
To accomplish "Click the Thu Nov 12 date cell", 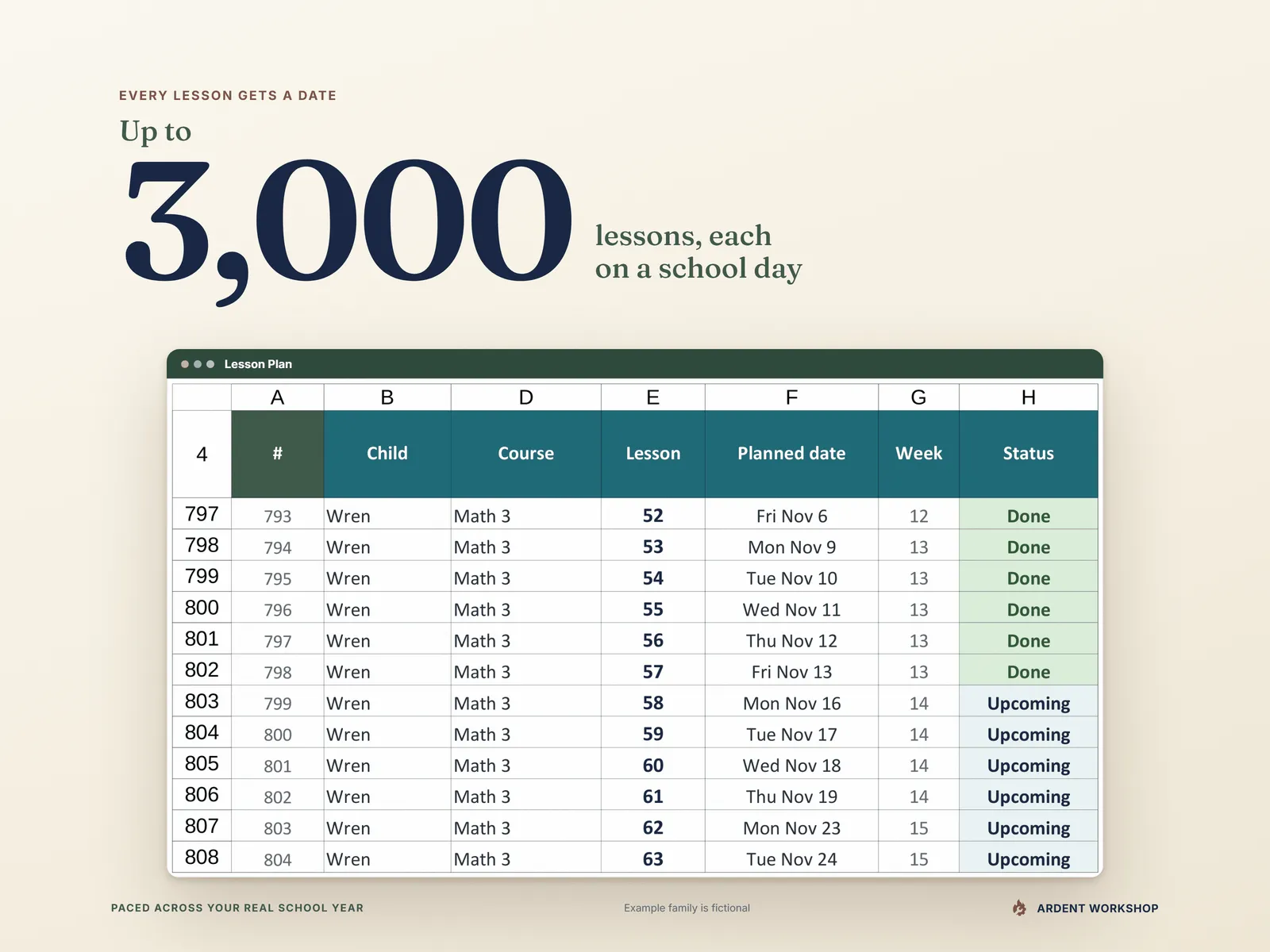I will pos(791,640).
